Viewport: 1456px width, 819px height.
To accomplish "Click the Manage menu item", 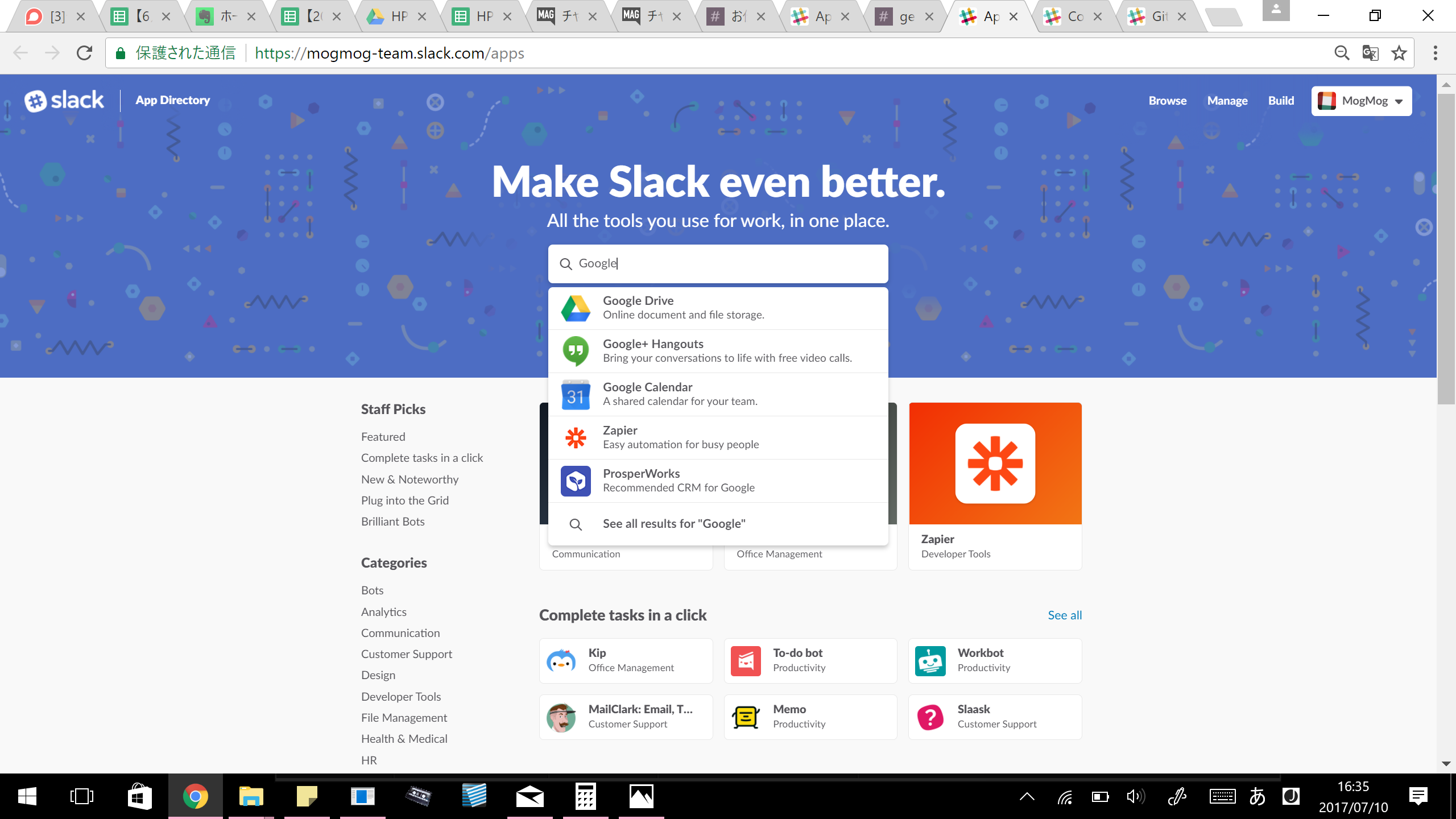I will 1227,100.
